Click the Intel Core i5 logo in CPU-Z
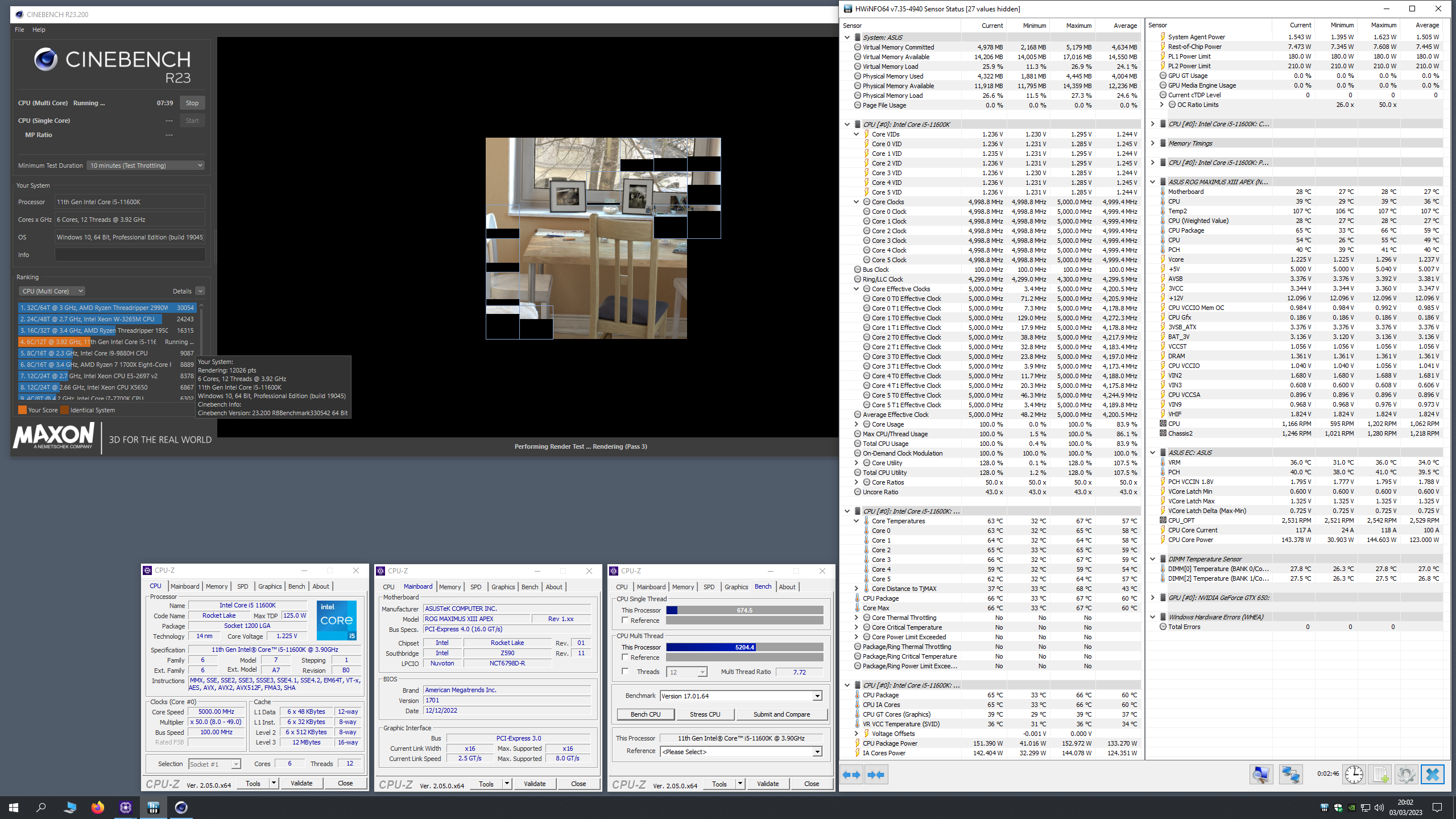 click(x=337, y=620)
